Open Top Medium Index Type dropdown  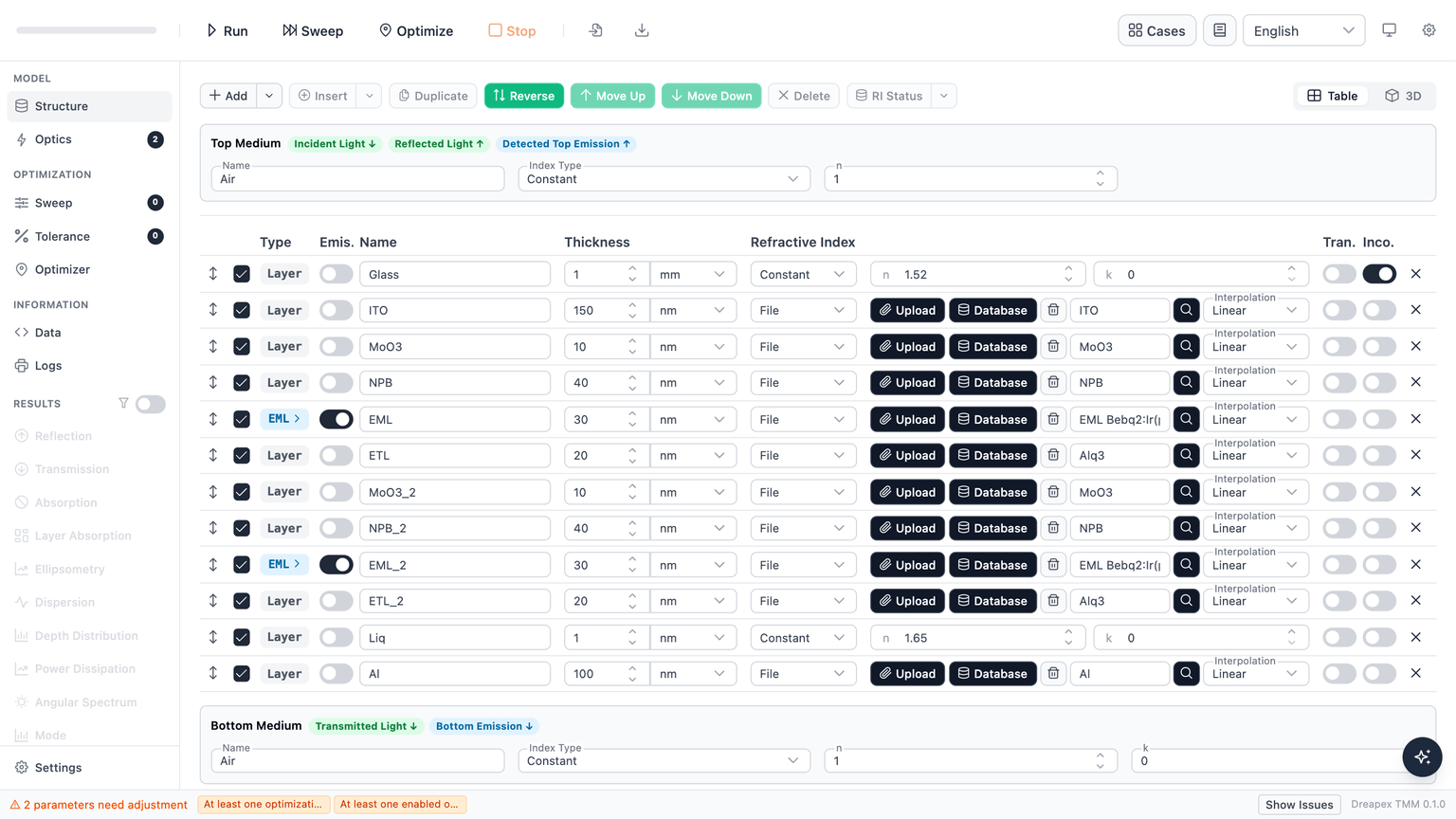point(664,178)
